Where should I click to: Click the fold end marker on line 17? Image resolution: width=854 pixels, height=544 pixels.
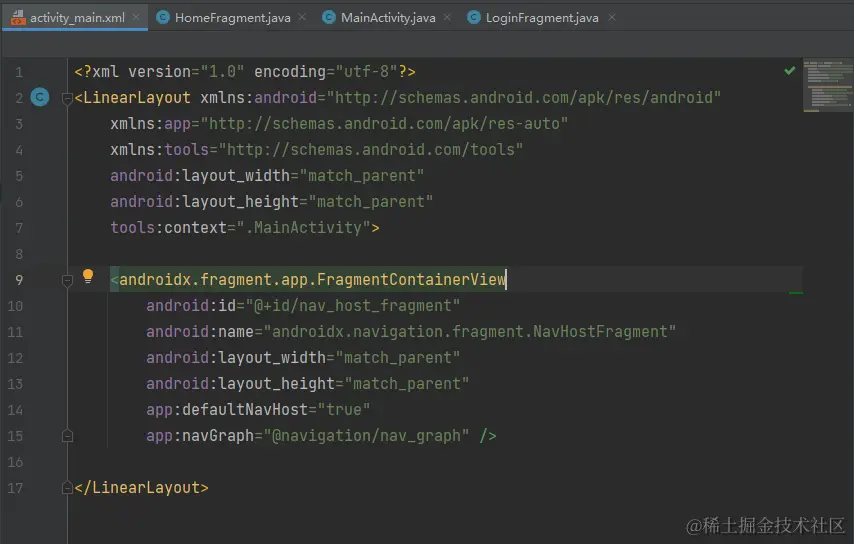68,487
